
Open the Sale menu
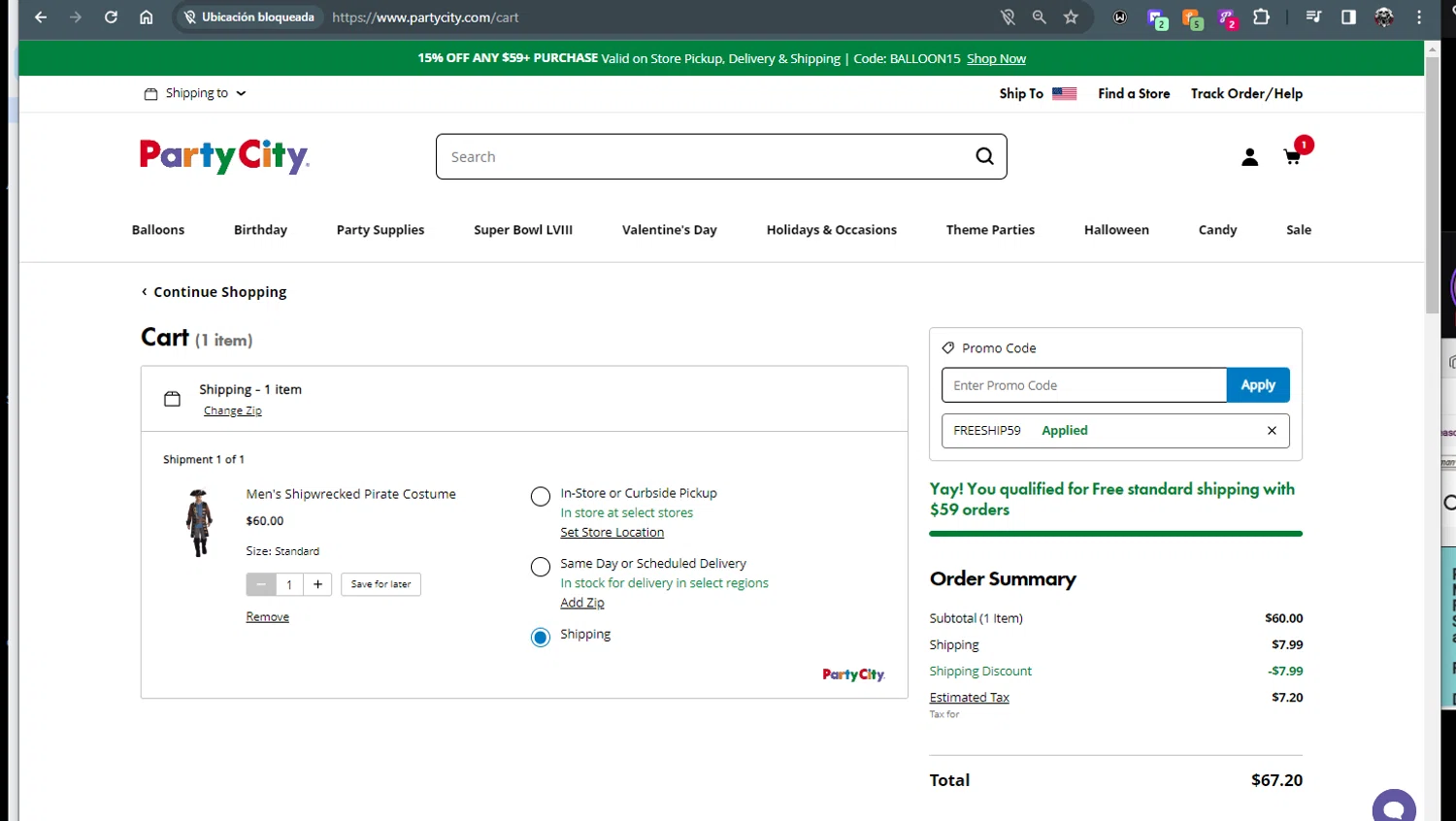pyautogui.click(x=1299, y=230)
